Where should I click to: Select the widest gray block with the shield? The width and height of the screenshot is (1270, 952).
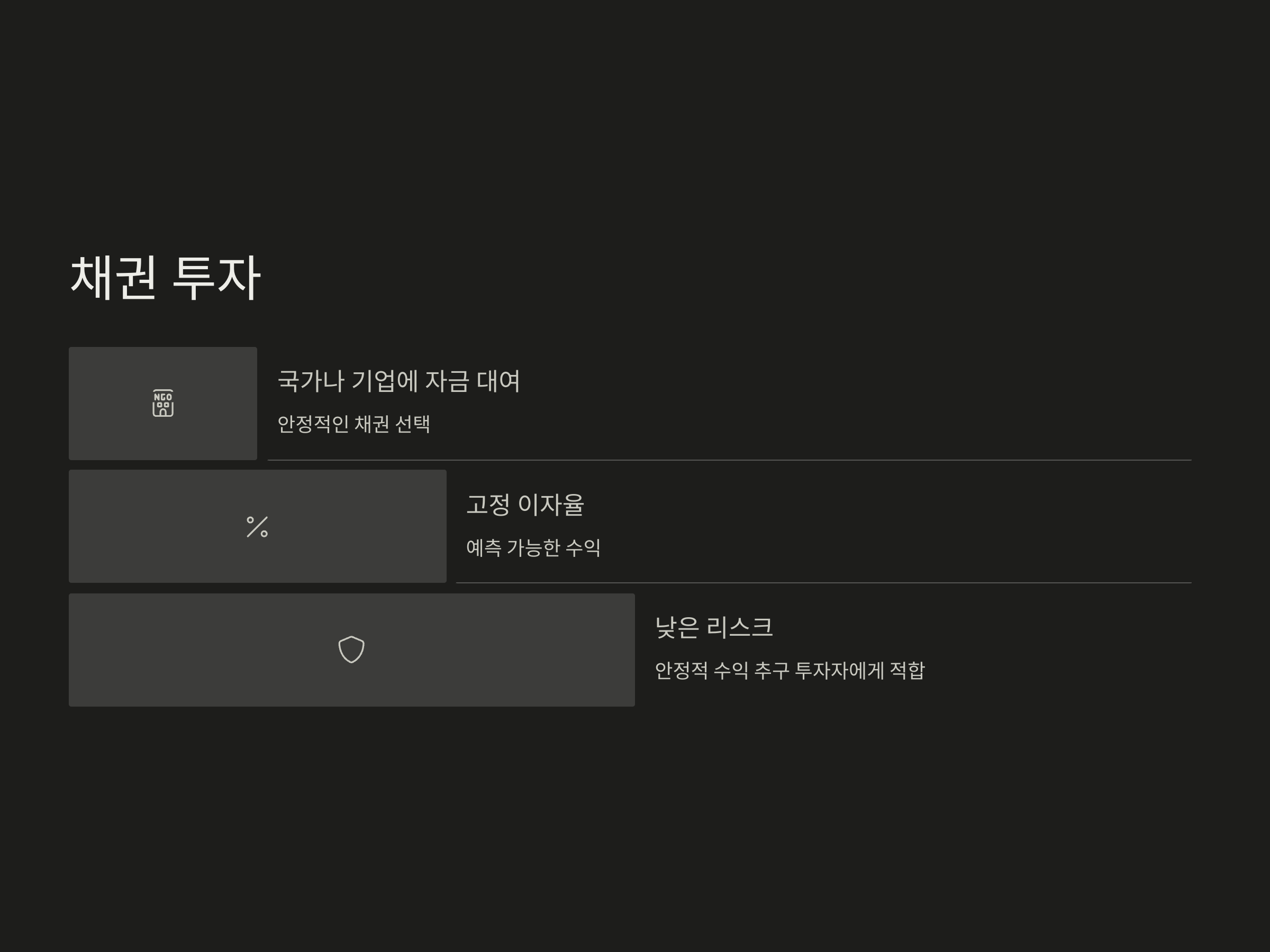[352, 650]
